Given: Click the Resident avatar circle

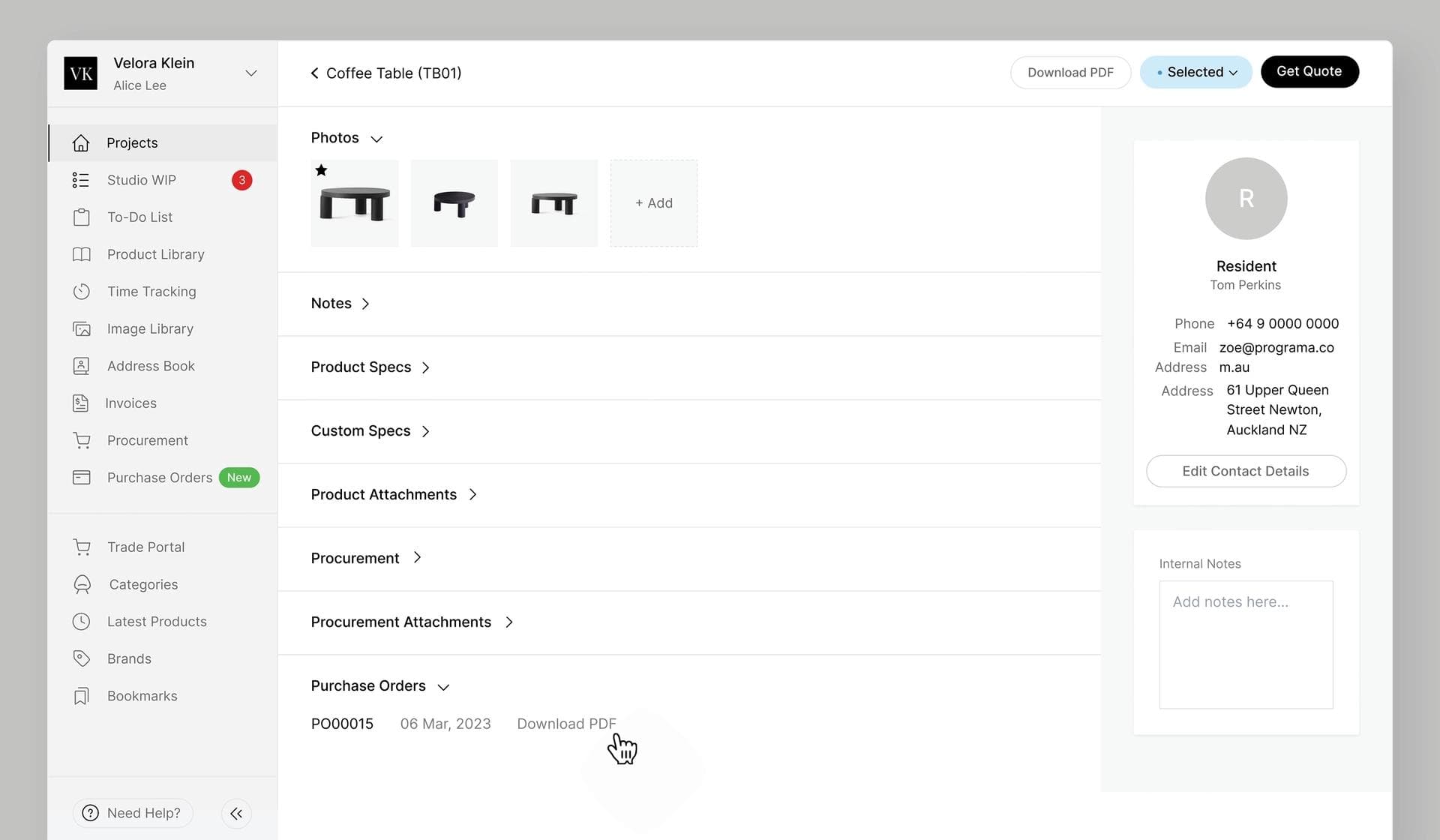Looking at the screenshot, I should point(1246,199).
